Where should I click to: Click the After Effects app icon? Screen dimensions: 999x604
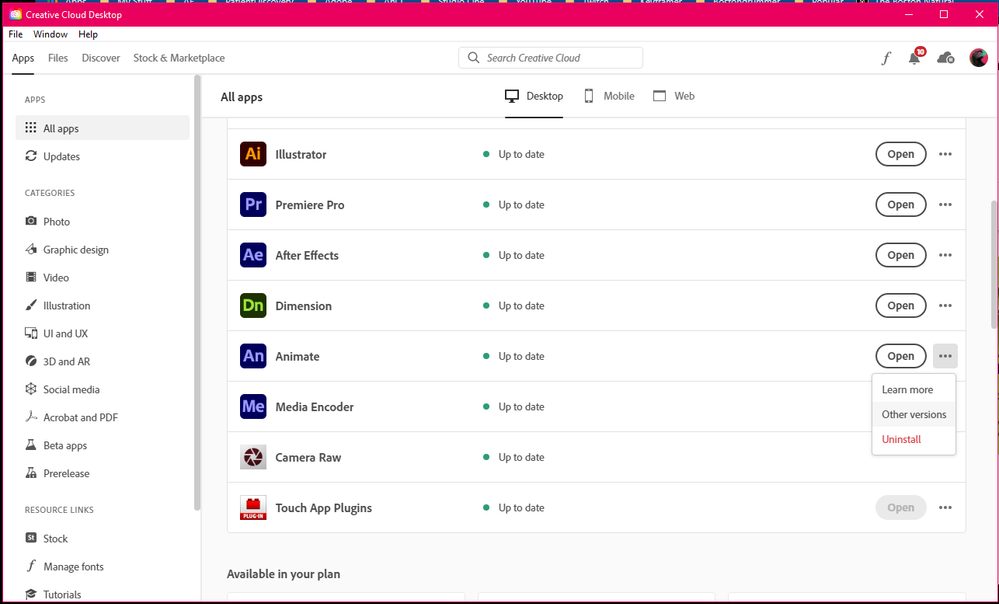tap(253, 255)
